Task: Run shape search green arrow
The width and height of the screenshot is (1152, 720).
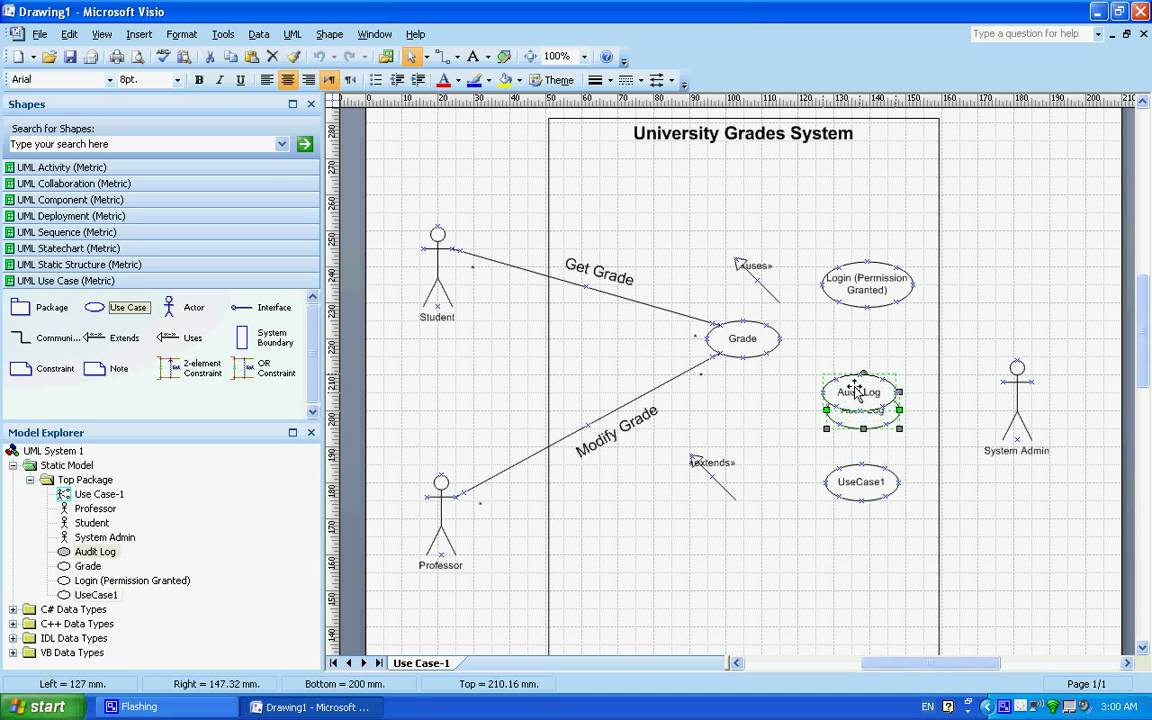Action: (305, 144)
